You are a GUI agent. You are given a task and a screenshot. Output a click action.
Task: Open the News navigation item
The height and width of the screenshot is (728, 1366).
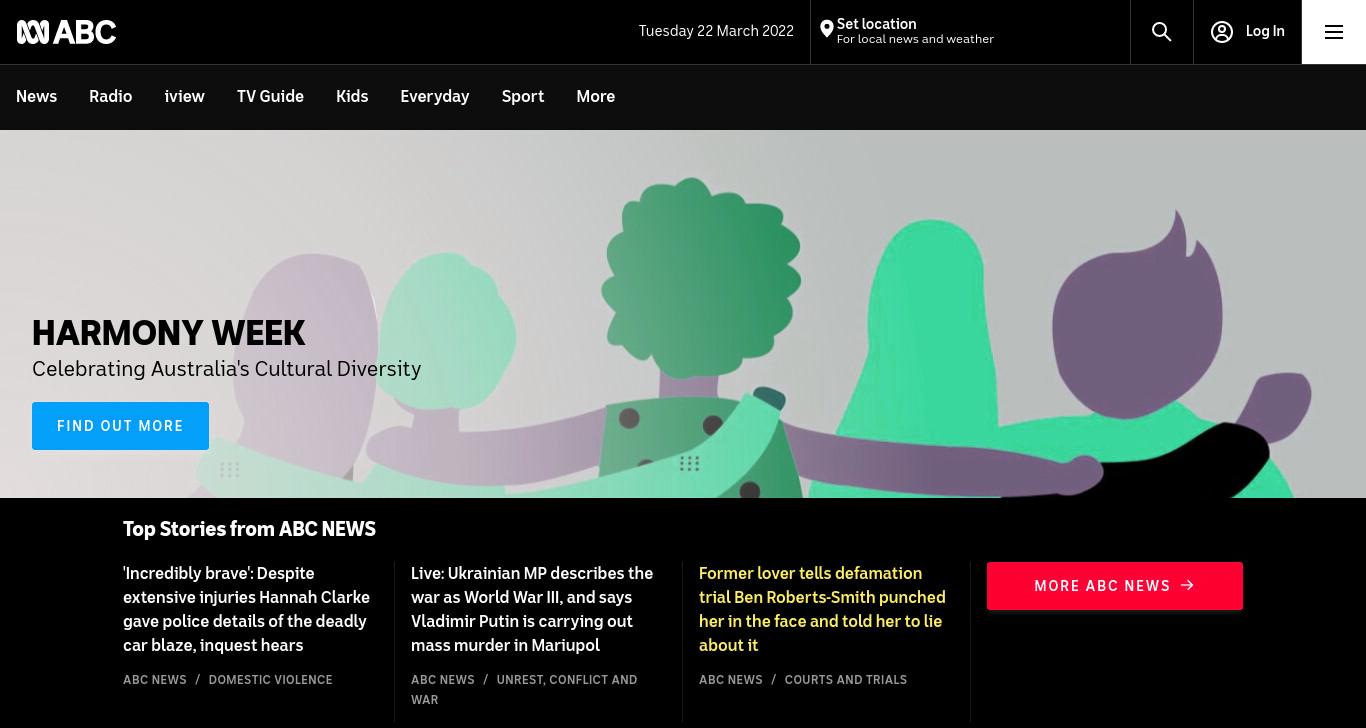(x=36, y=97)
